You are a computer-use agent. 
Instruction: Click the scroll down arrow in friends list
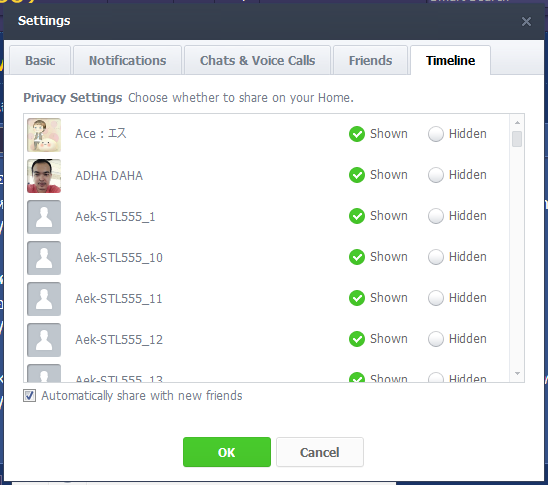click(x=517, y=374)
